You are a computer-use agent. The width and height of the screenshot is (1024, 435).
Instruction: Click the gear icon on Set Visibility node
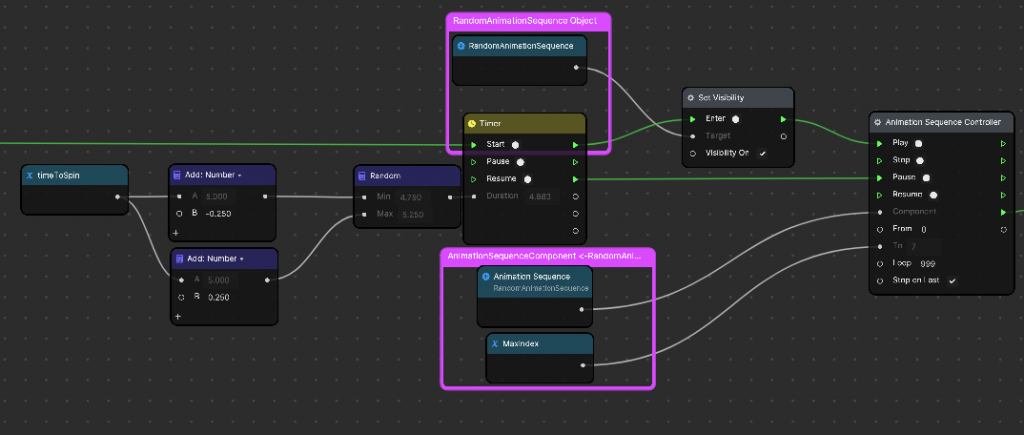coord(691,97)
